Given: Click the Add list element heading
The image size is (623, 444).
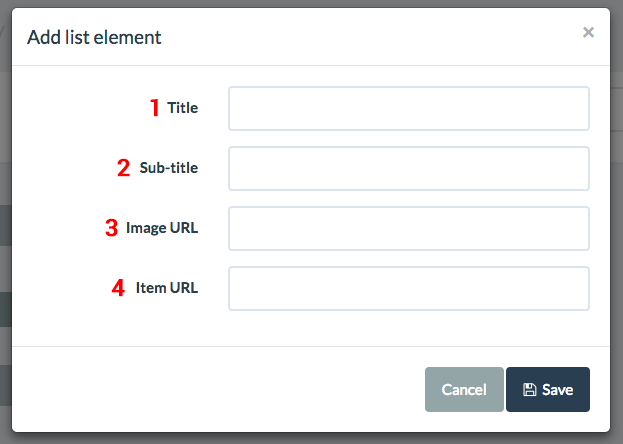Looking at the screenshot, I should [x=94, y=38].
